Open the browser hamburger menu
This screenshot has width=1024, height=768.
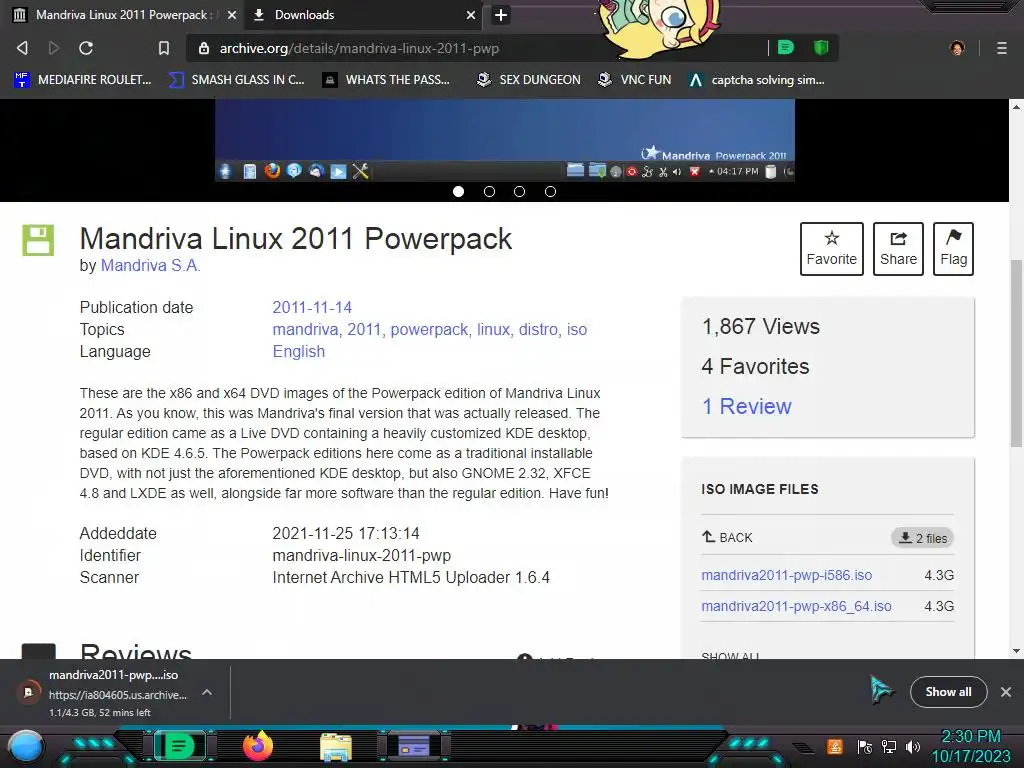click(1001, 48)
